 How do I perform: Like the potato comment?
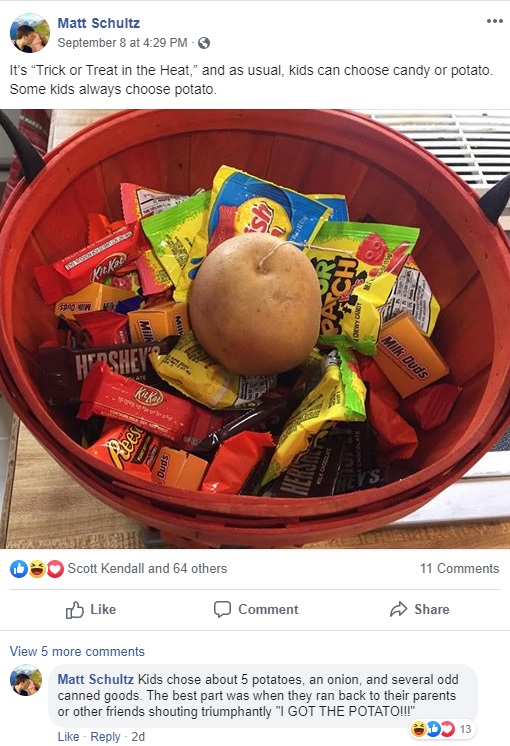point(68,736)
